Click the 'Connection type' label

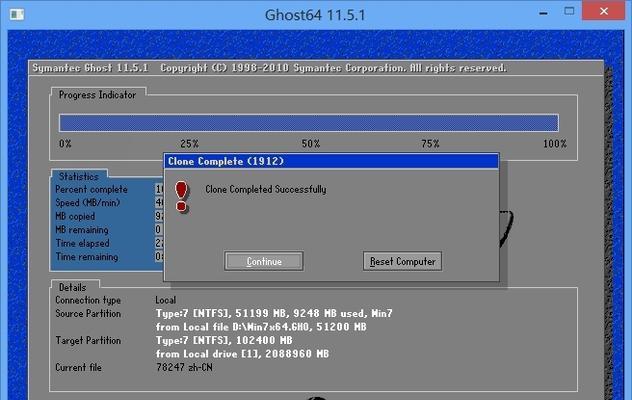point(88,300)
